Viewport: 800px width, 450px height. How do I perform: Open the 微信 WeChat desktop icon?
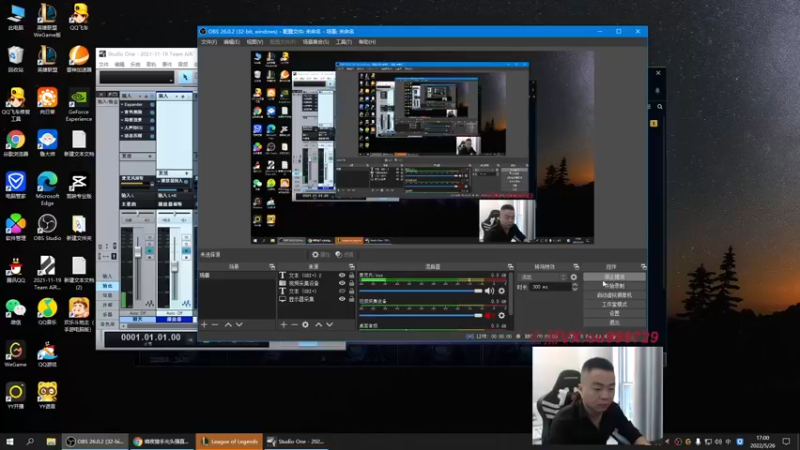point(15,312)
